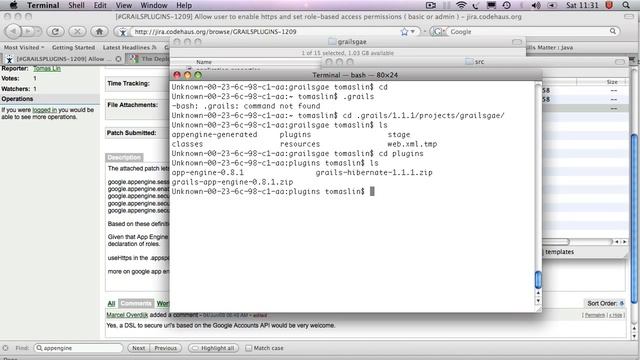
Task: Click the displays menu bar icon
Action: tap(491, 5)
